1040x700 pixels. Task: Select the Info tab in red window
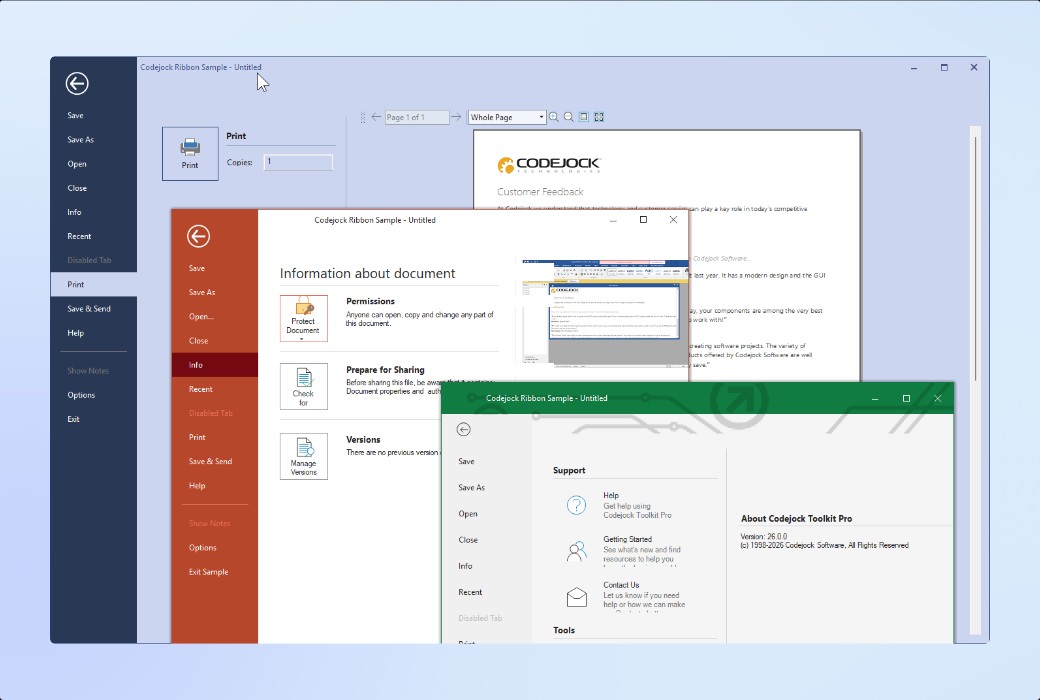(214, 365)
